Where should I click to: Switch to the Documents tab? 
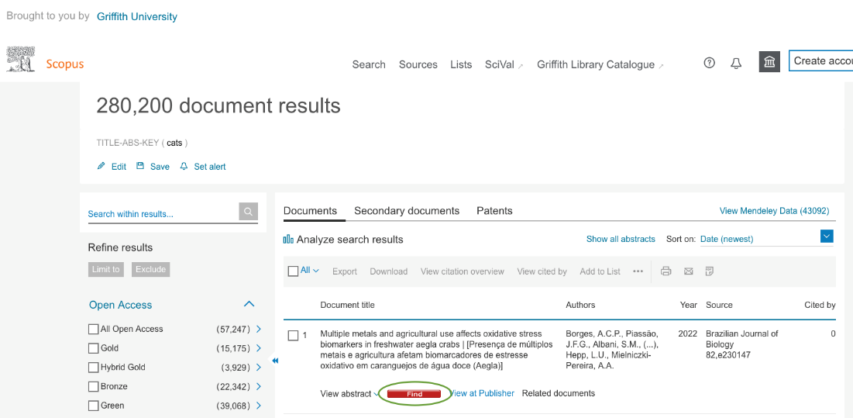[x=310, y=211]
